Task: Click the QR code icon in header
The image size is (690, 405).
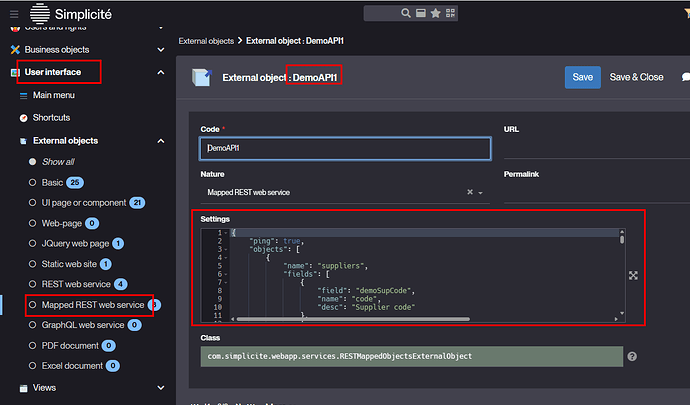Action: [450, 13]
